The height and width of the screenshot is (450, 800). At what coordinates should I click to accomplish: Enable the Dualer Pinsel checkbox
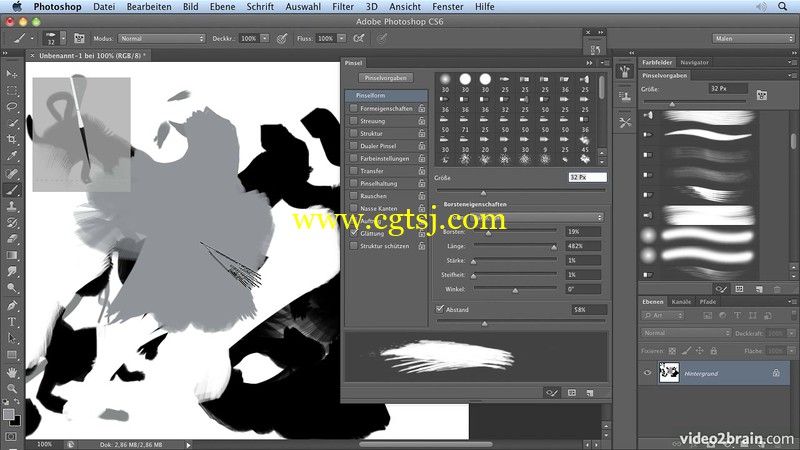[x=354, y=146]
